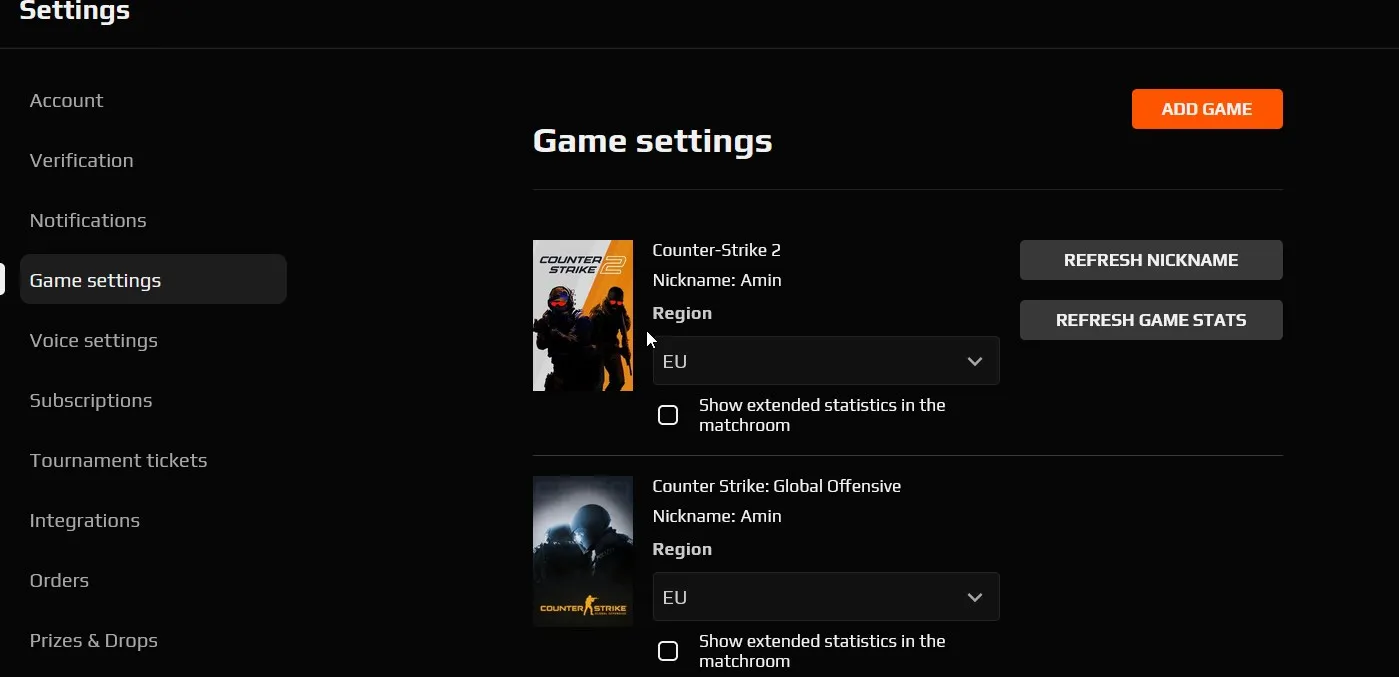1399x677 pixels.
Task: Open Subscriptions section
Action: (91, 400)
